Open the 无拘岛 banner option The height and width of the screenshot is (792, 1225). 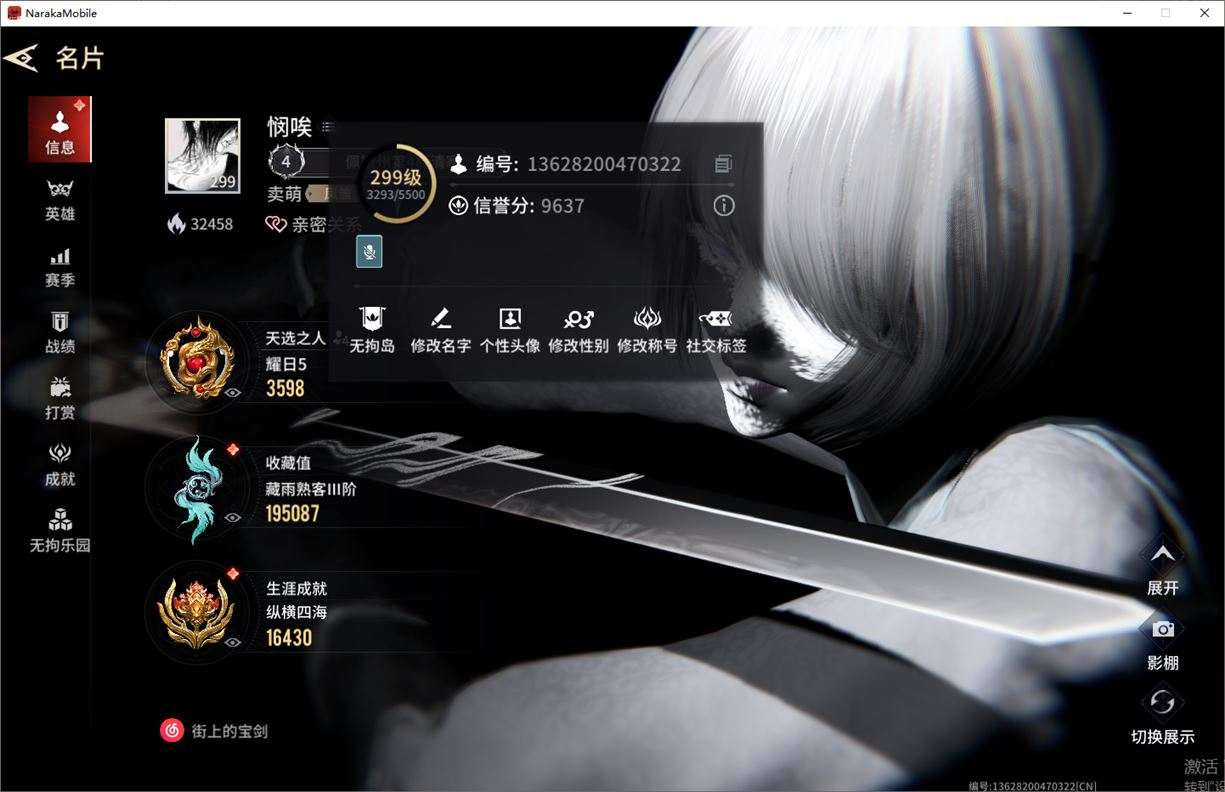coord(372,331)
